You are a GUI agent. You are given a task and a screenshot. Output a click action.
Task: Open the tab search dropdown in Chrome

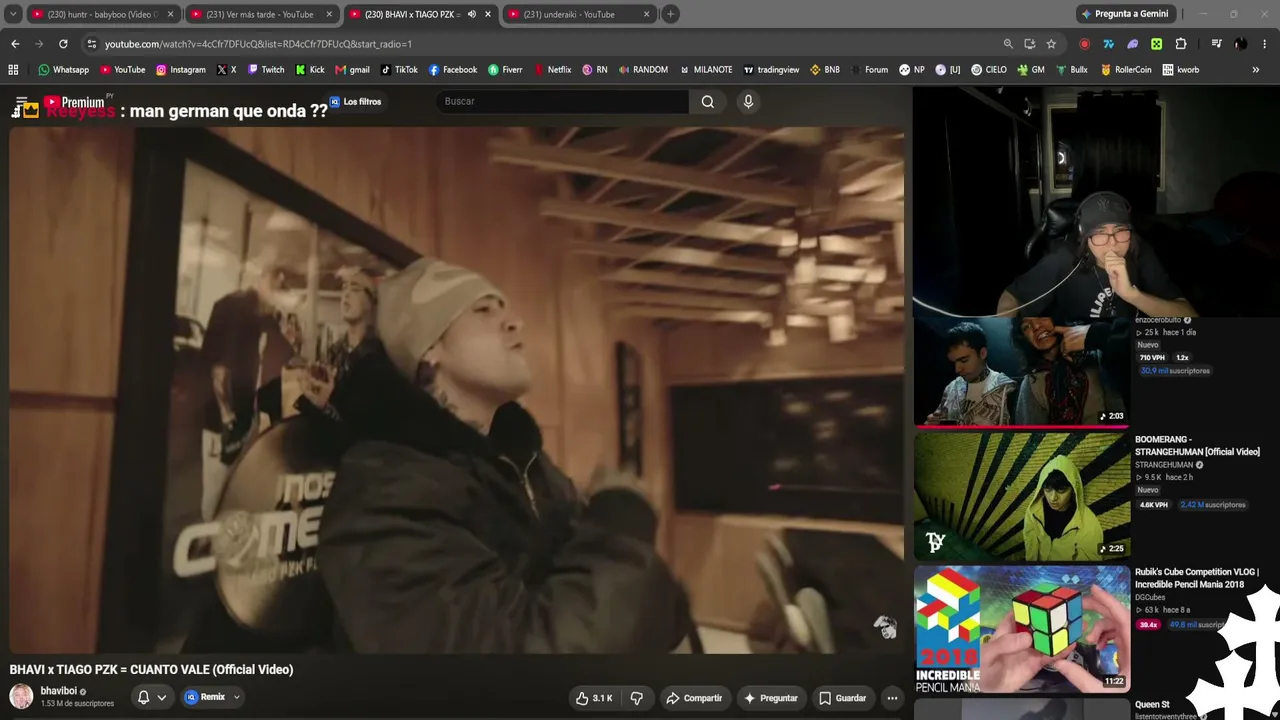click(x=13, y=14)
